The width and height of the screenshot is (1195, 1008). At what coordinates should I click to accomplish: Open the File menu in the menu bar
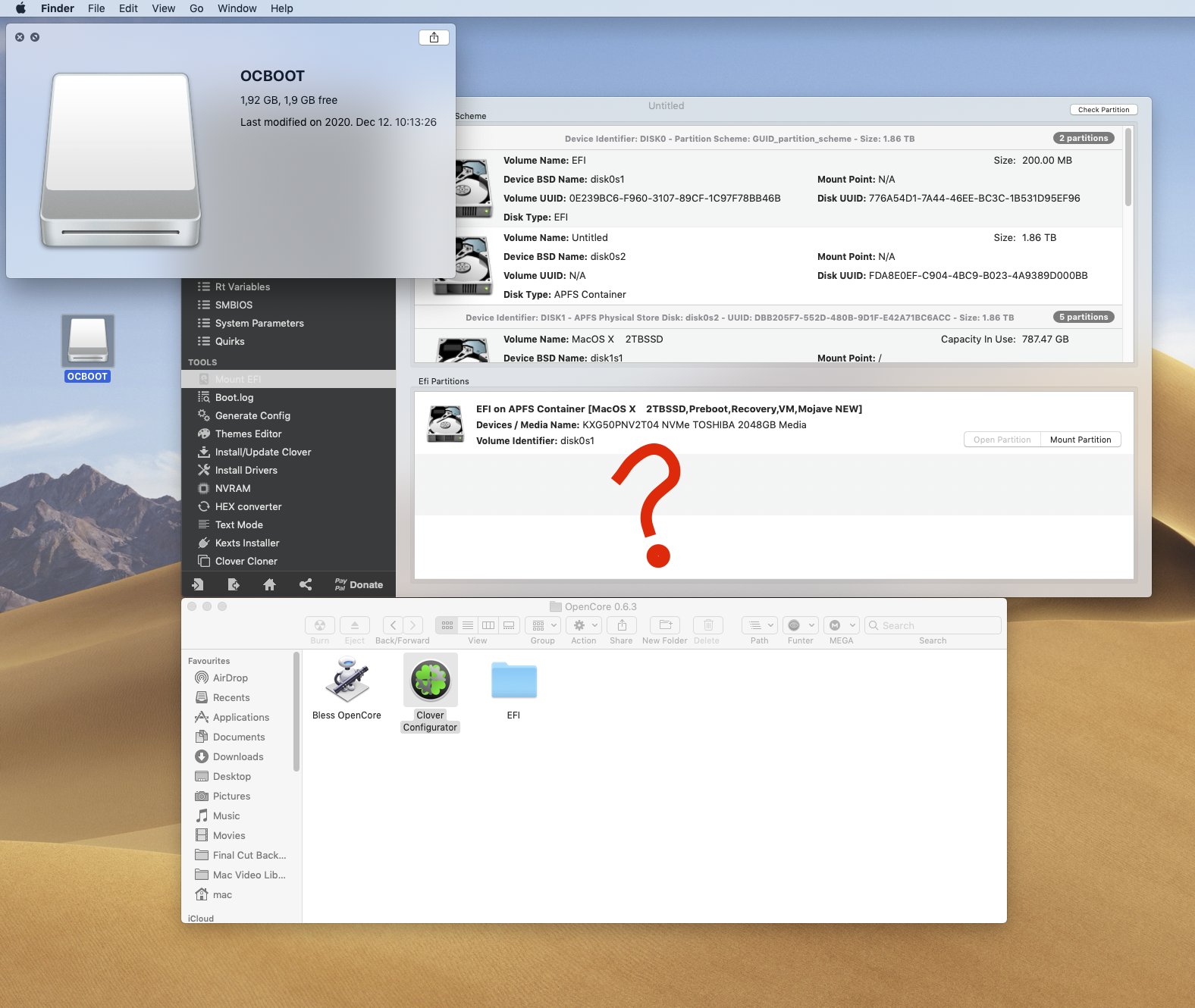point(96,8)
